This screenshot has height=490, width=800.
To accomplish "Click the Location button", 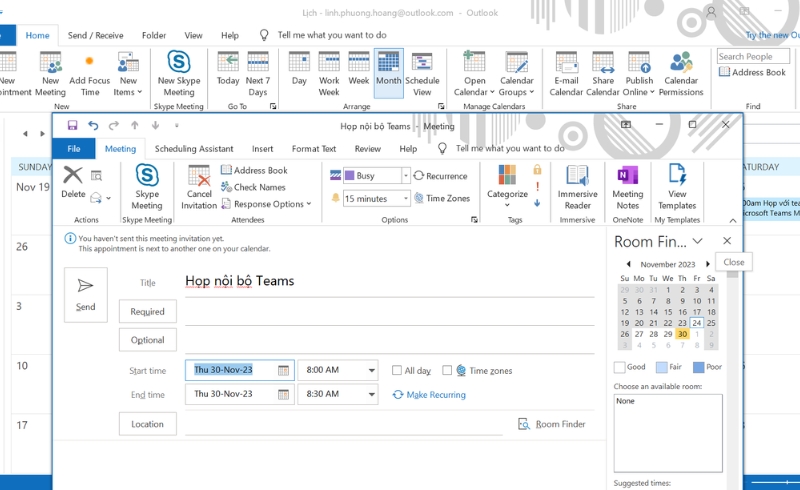I will point(147,424).
